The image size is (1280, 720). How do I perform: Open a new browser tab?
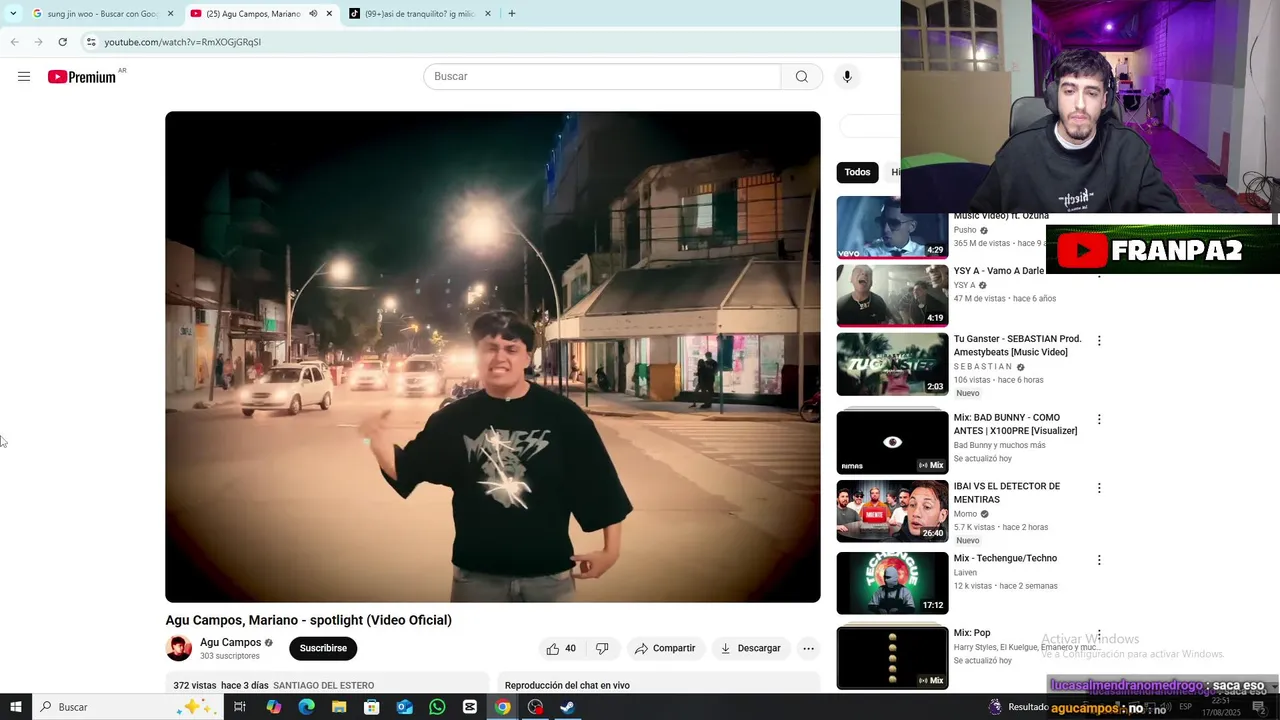(512, 14)
